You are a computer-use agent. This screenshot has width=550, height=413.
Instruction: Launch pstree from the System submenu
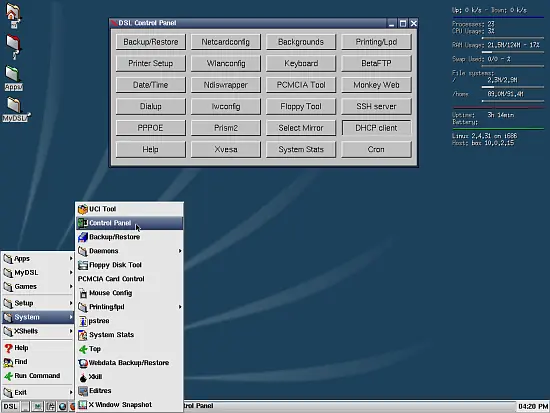point(129,321)
